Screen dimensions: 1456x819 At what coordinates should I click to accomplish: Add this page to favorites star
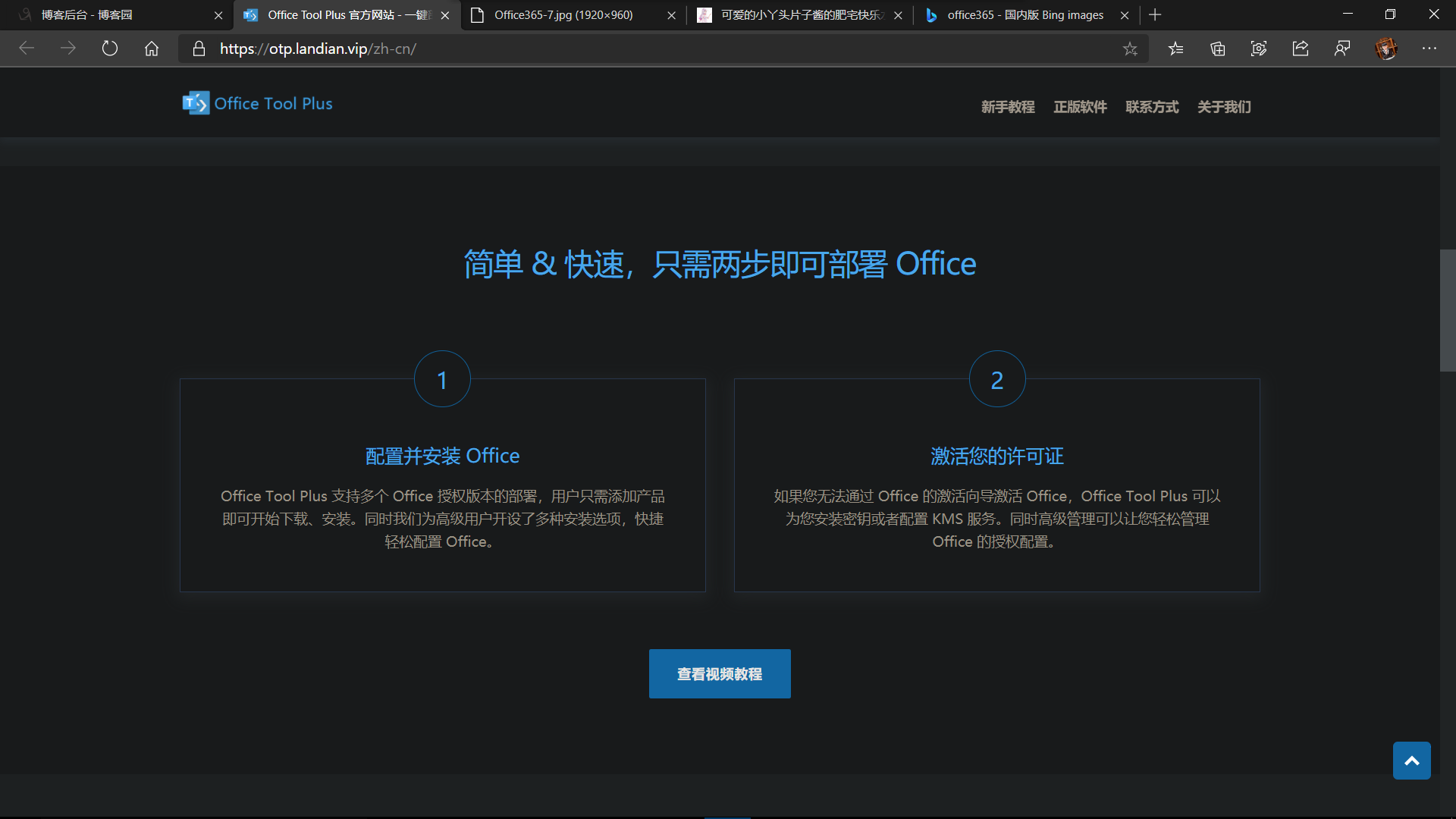coord(1130,49)
